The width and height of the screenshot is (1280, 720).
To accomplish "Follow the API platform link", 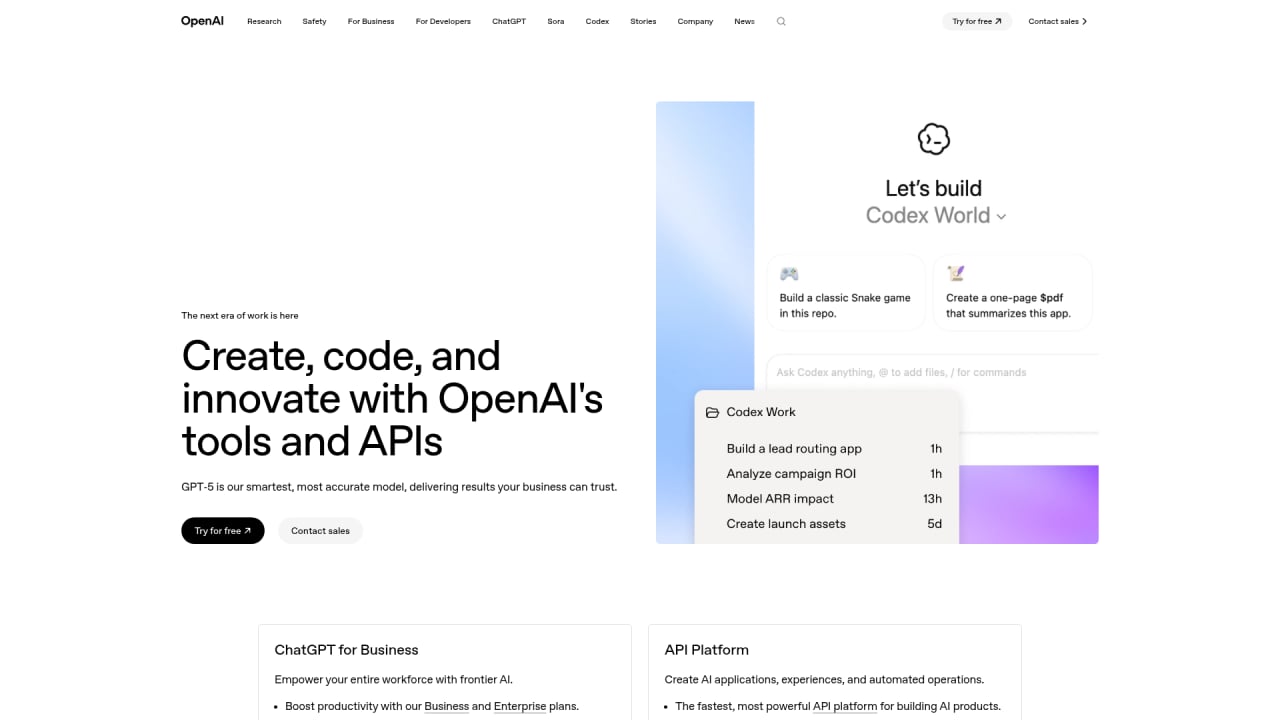I will pos(846,706).
